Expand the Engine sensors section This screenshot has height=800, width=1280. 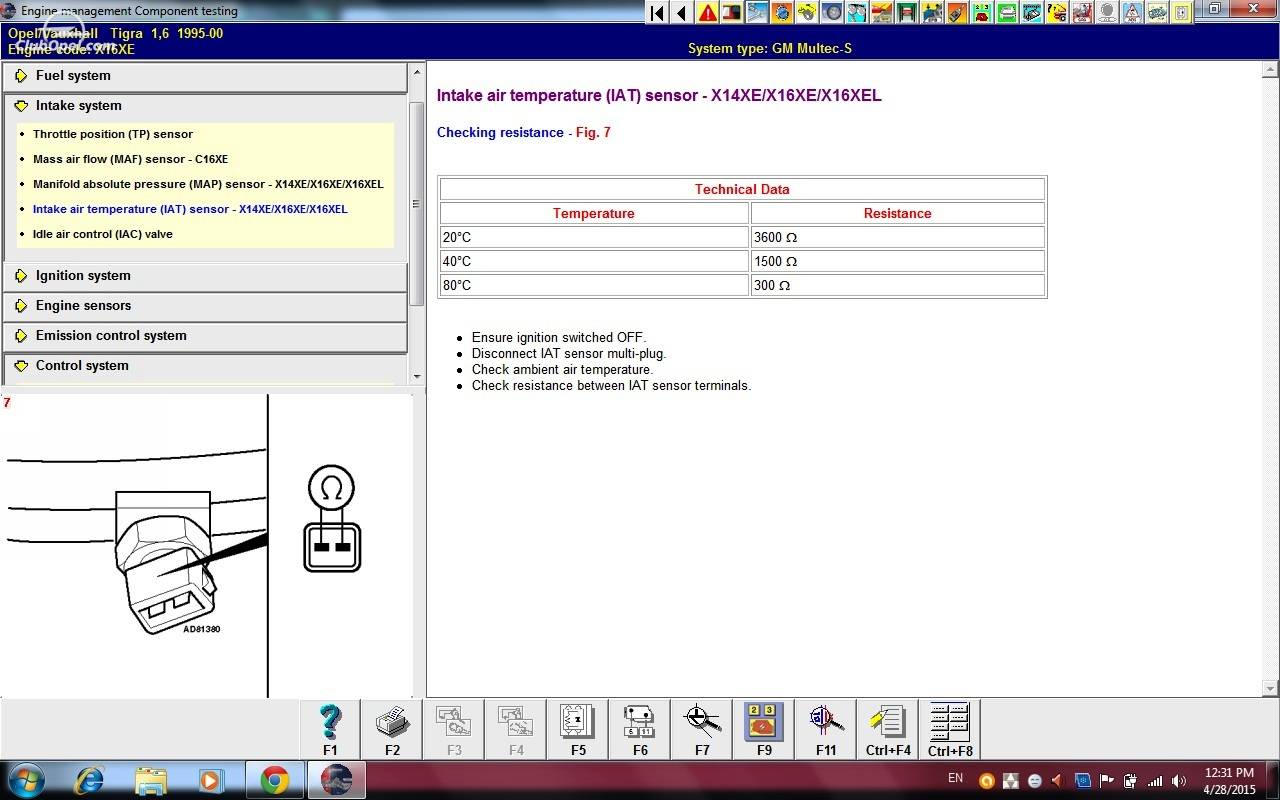205,306
